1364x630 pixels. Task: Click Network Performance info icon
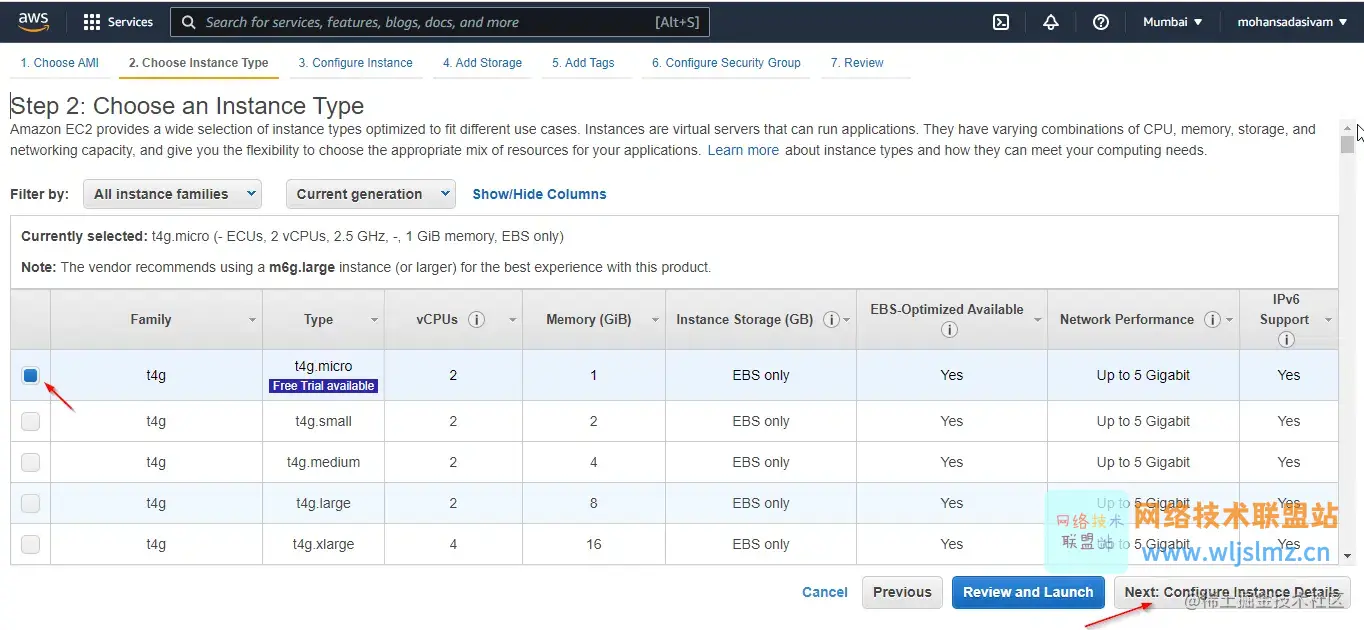(1212, 320)
